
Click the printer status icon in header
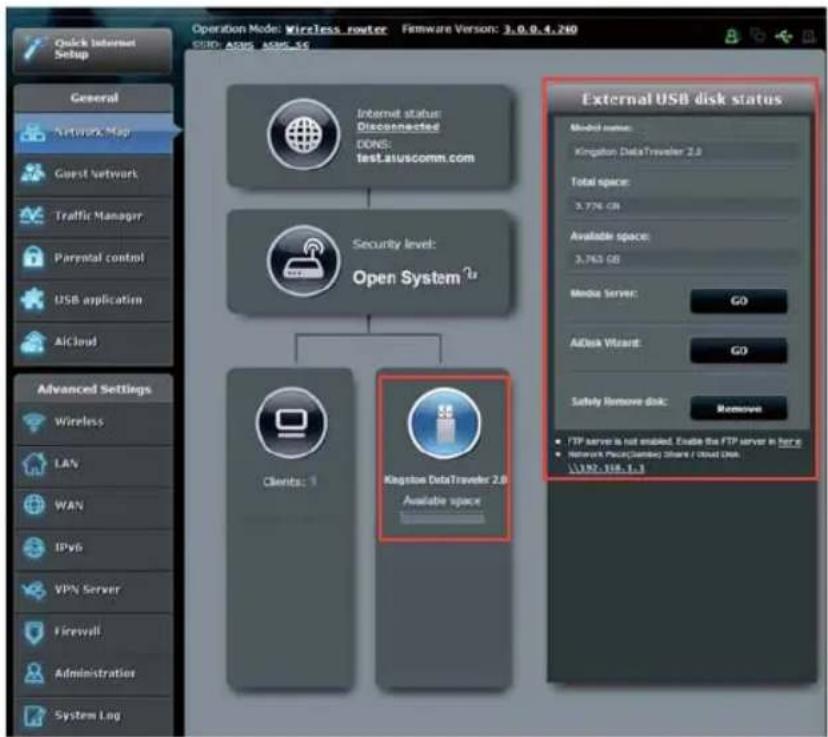[809, 36]
